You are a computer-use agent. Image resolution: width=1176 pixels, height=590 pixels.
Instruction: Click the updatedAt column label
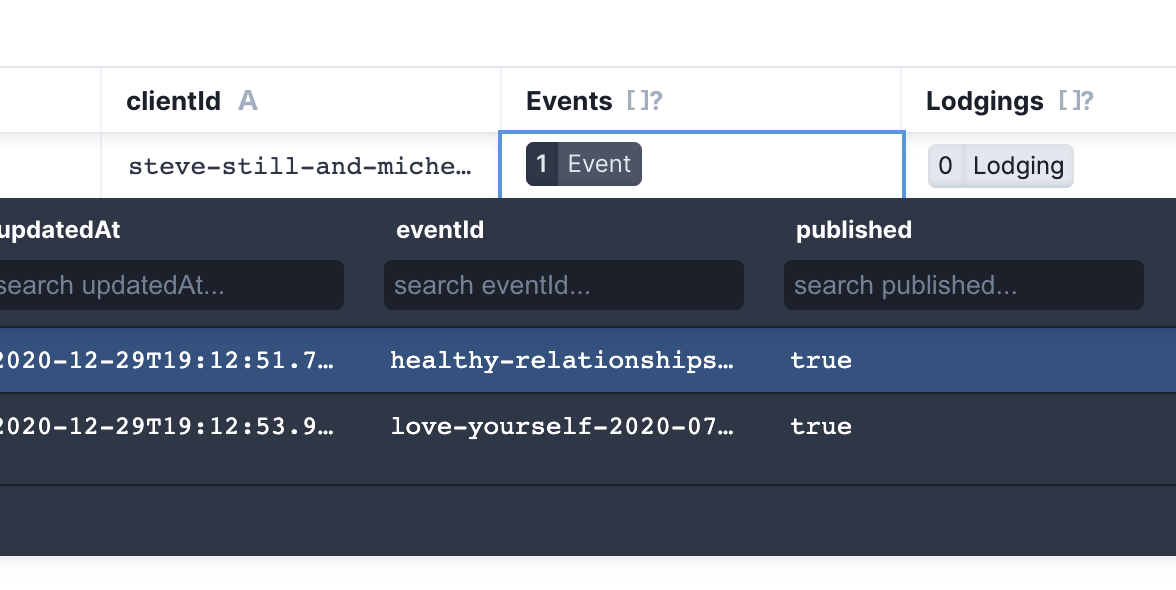[60, 229]
